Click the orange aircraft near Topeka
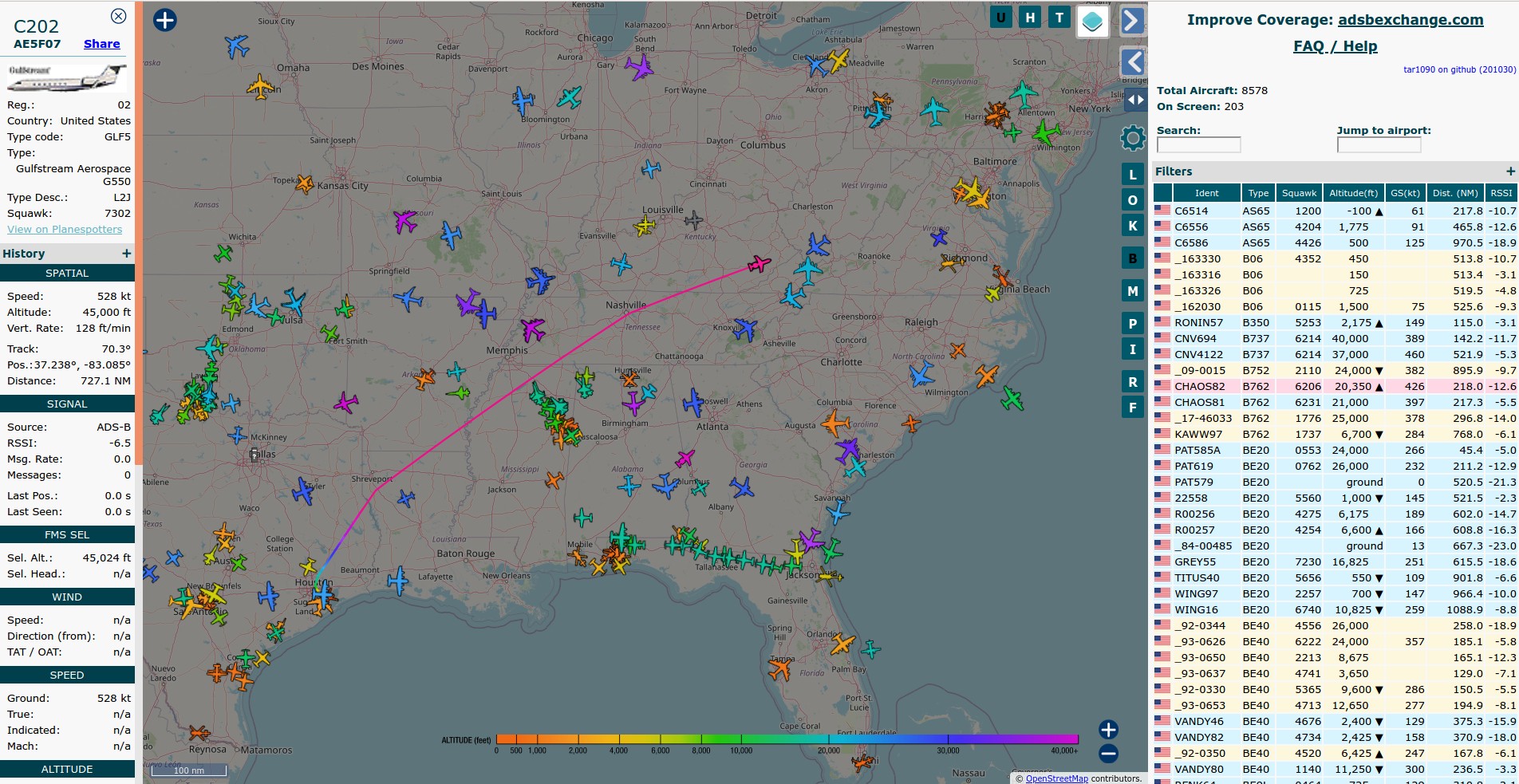The width and height of the screenshot is (1519, 784). (305, 184)
